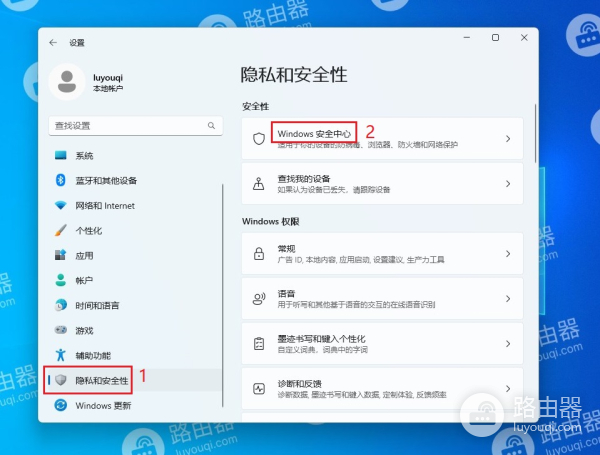
Task: Click 如果认为设备已丢失 description text
Action: [x=334, y=190]
